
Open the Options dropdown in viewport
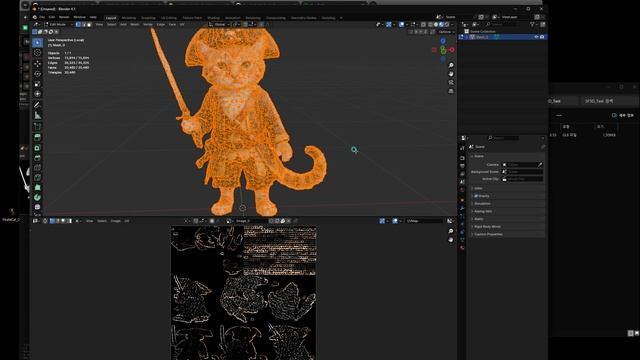[446, 32]
